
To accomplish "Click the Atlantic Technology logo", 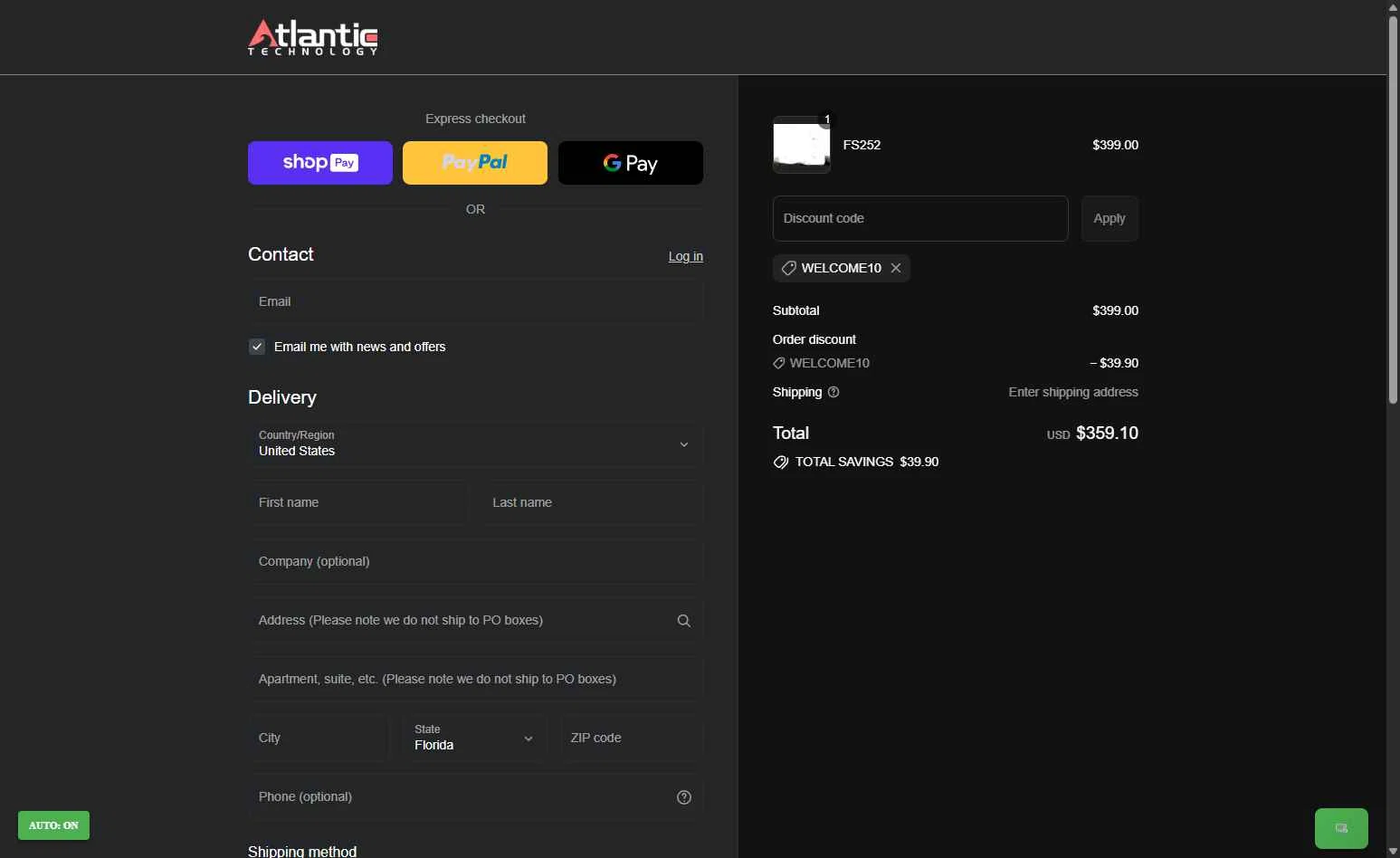I will [313, 37].
